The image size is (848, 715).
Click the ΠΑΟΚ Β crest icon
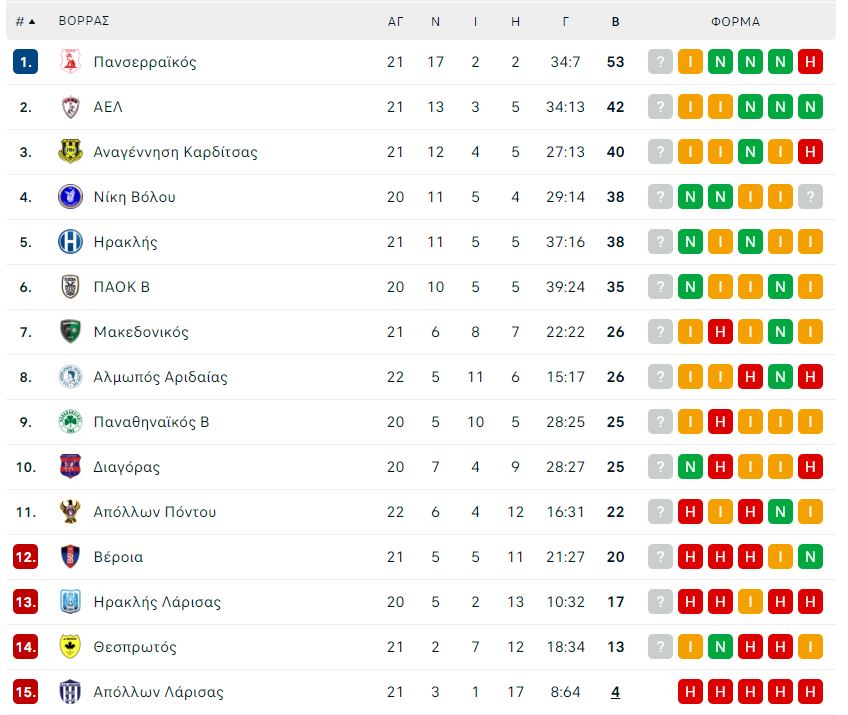pyautogui.click(x=70, y=287)
